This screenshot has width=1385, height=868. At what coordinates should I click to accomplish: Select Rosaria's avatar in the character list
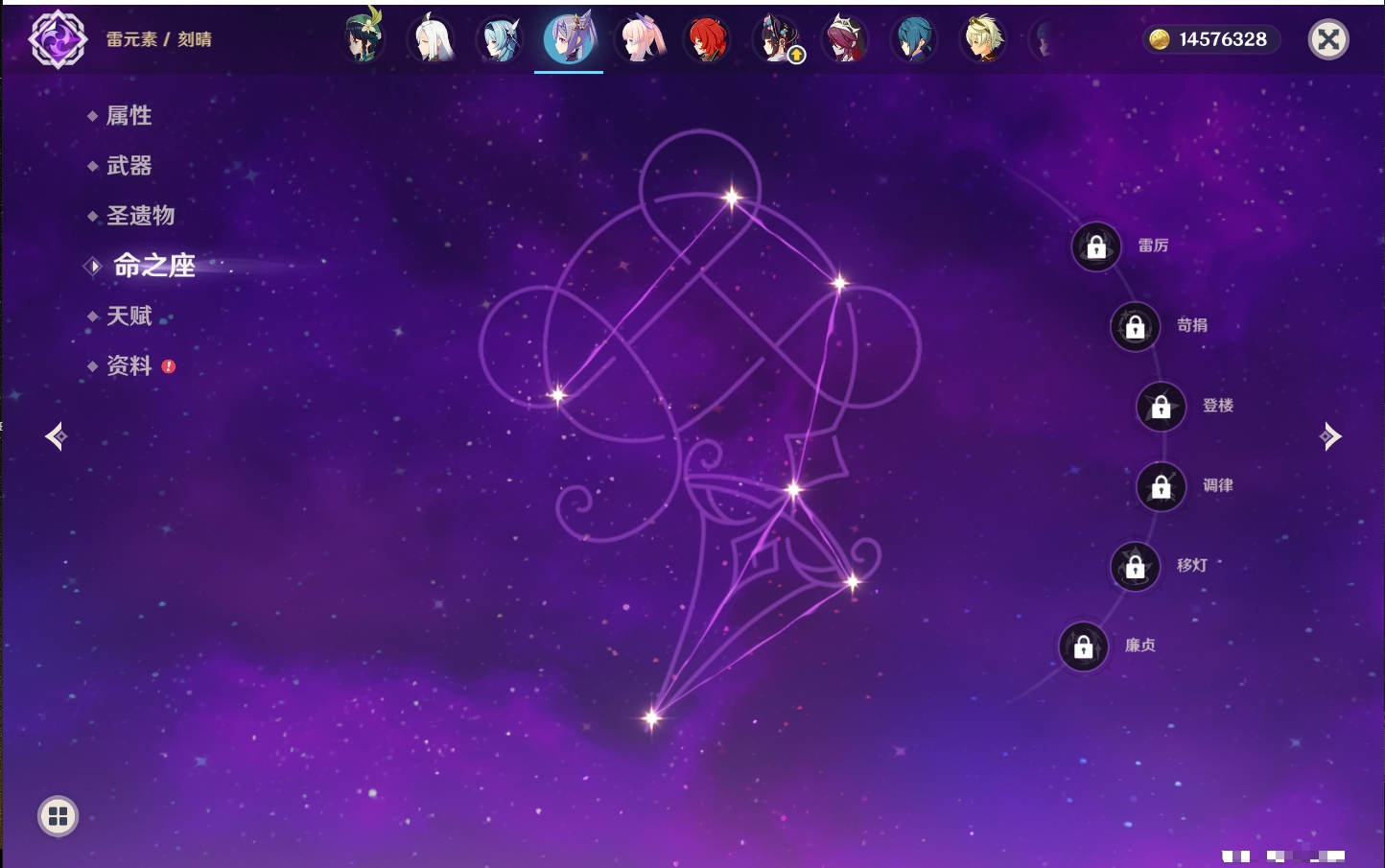pyautogui.click(x=846, y=39)
